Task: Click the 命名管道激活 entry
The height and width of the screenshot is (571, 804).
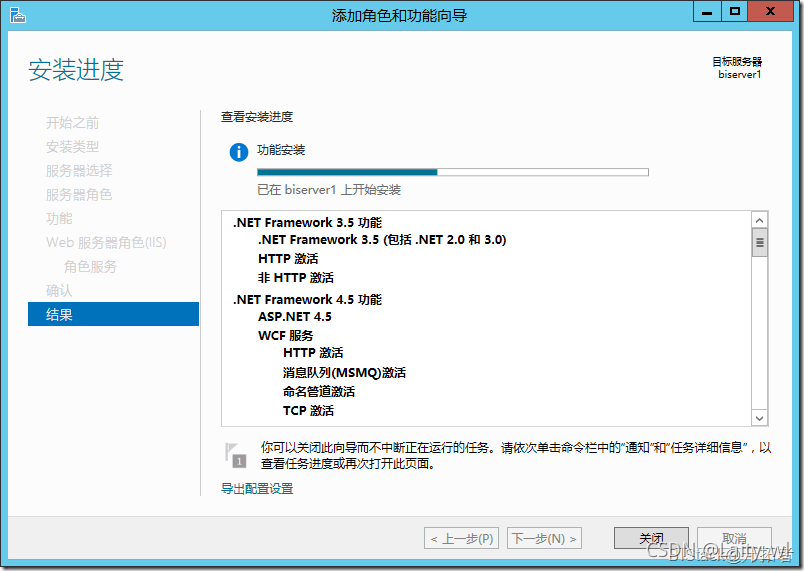Action: [x=318, y=392]
